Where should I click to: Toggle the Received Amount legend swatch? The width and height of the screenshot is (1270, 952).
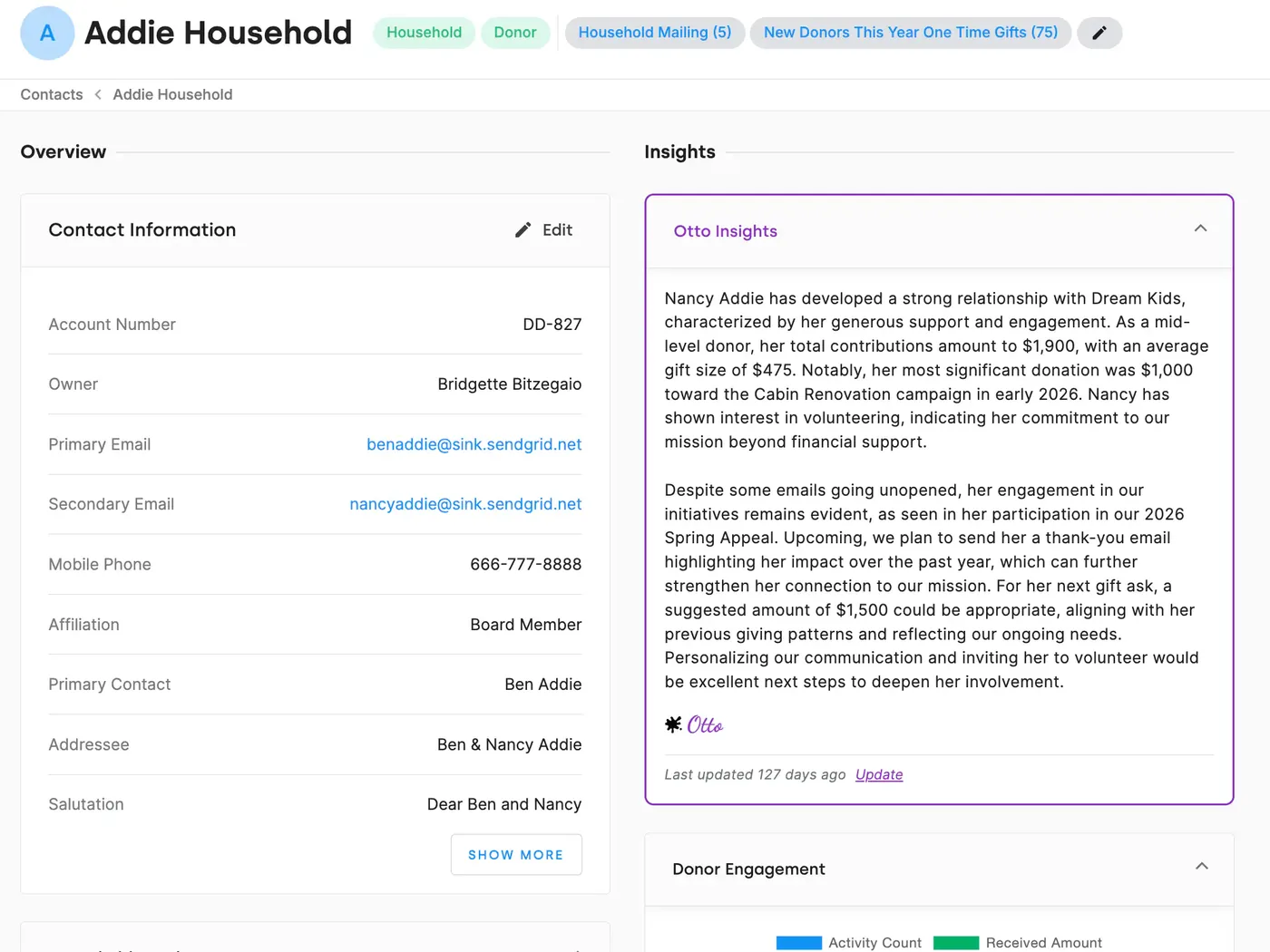(x=956, y=943)
